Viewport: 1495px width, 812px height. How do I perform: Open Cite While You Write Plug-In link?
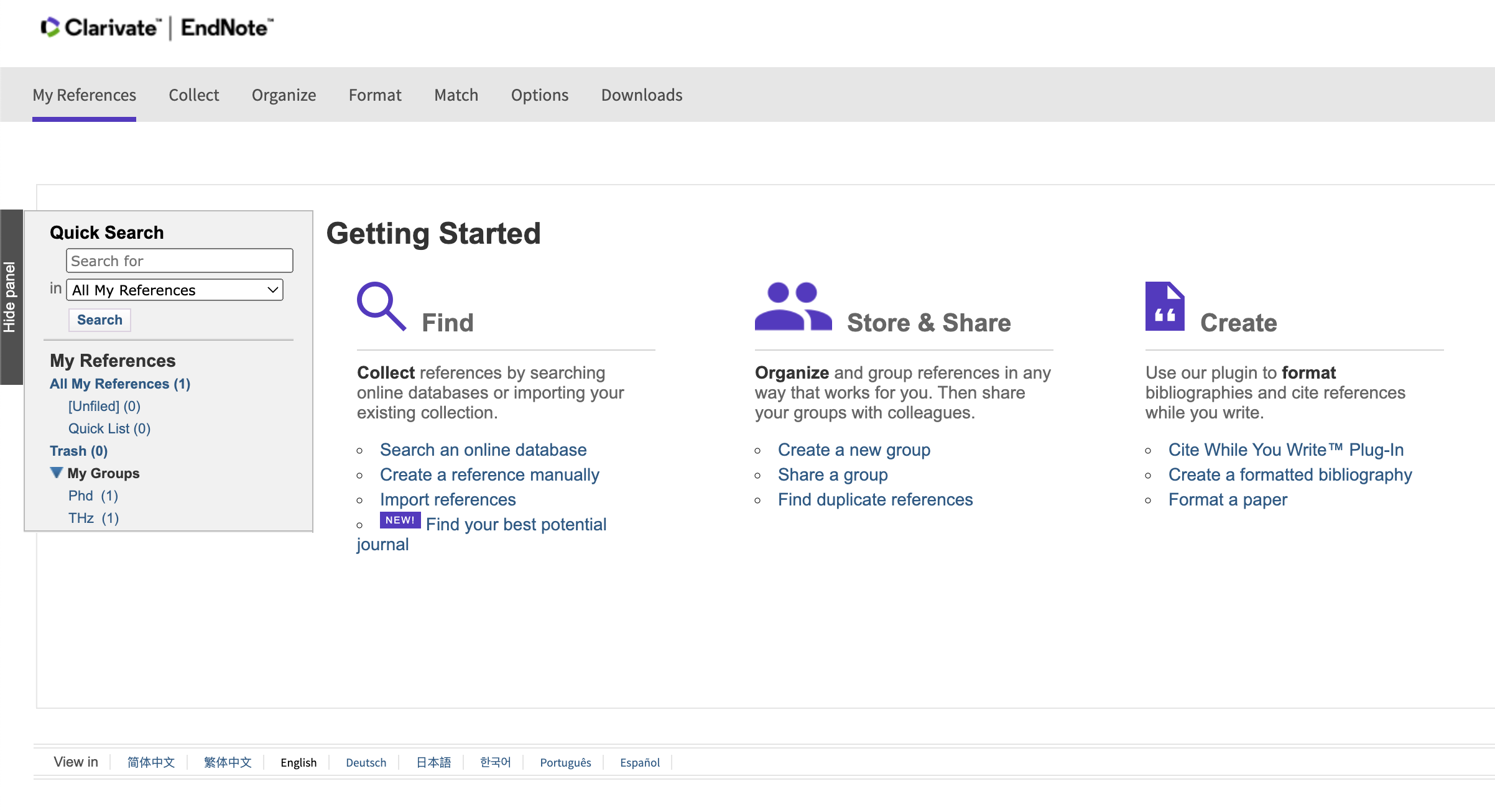pos(1285,450)
